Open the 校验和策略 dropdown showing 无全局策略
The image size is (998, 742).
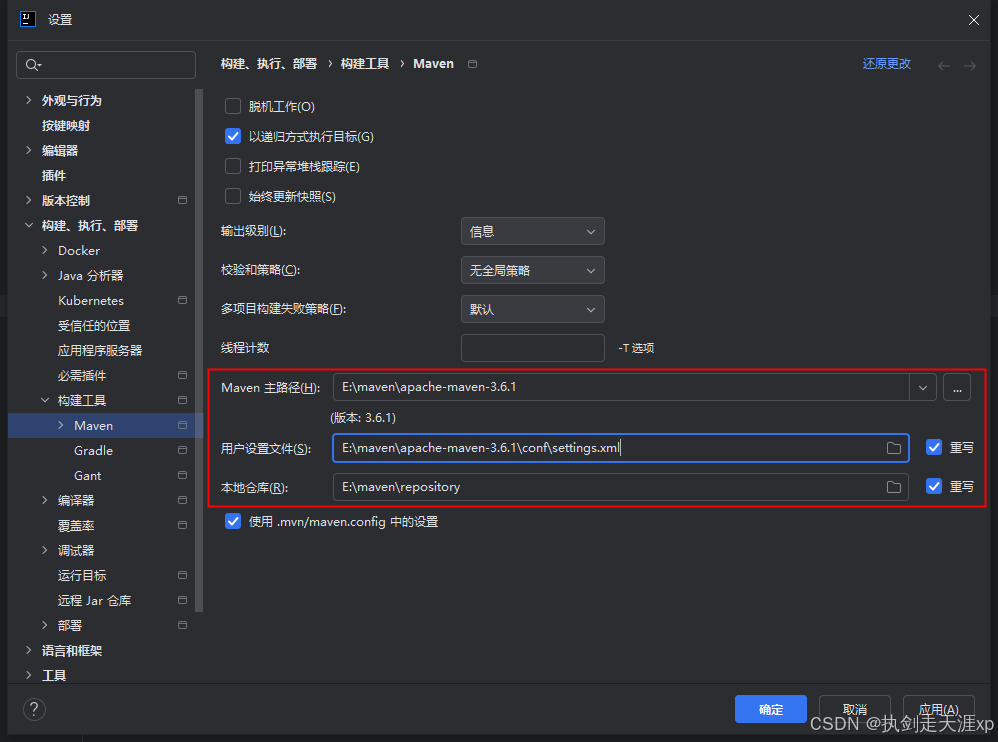(x=532, y=270)
